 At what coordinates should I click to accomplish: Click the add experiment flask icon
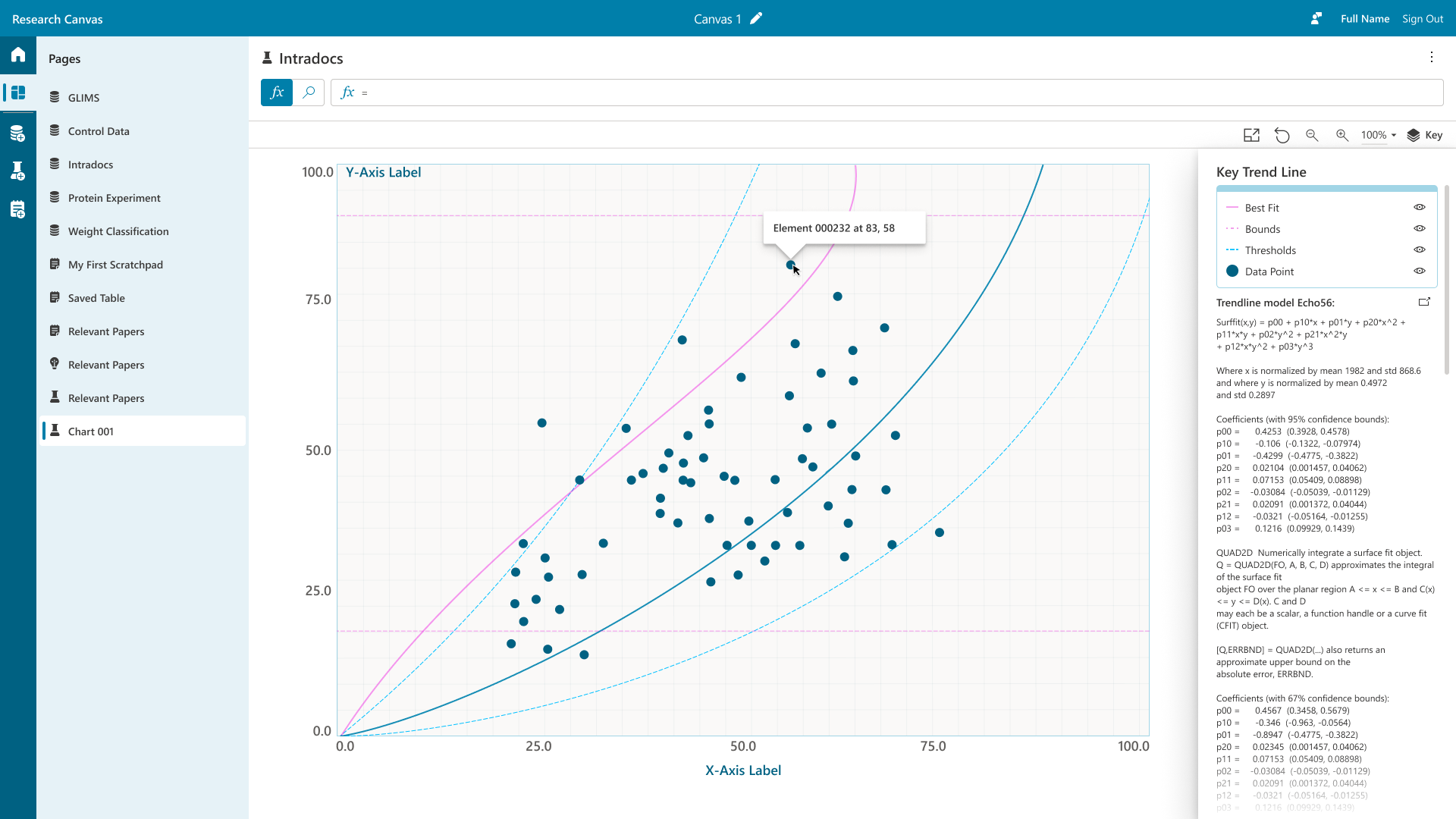coord(18,171)
